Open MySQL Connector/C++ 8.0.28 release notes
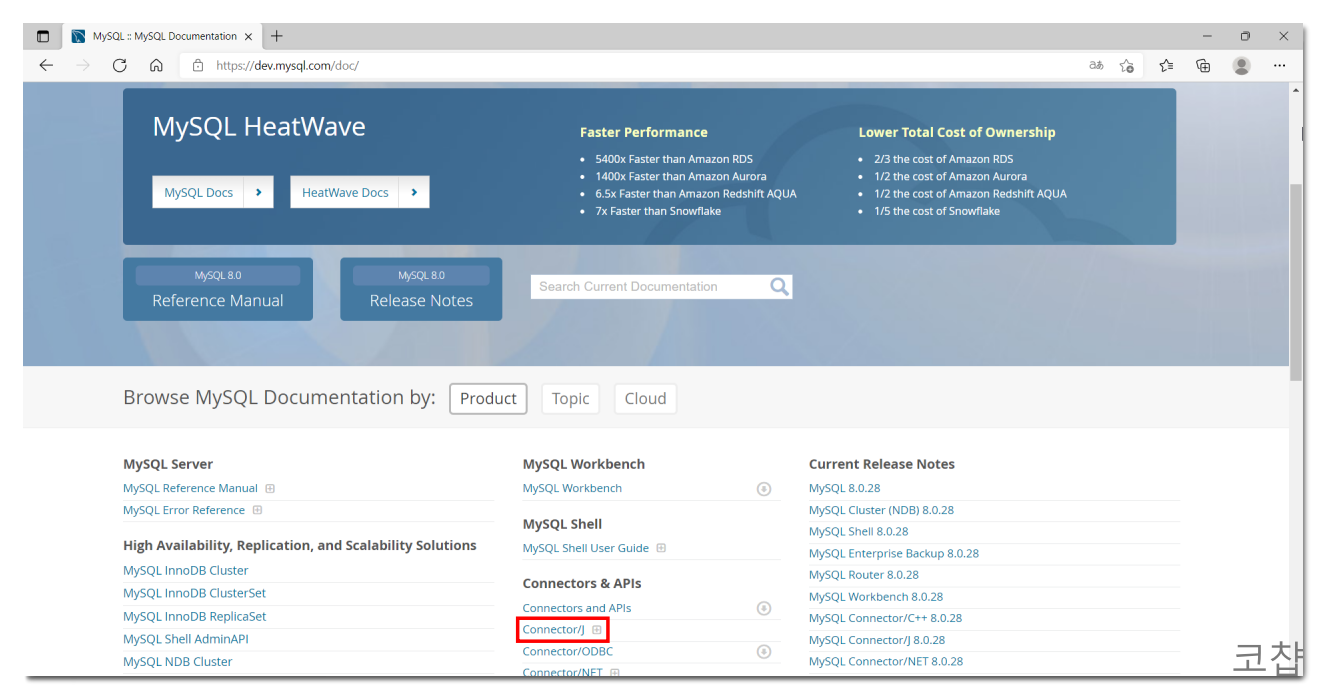The width and height of the screenshot is (1326, 699). [x=885, y=618]
